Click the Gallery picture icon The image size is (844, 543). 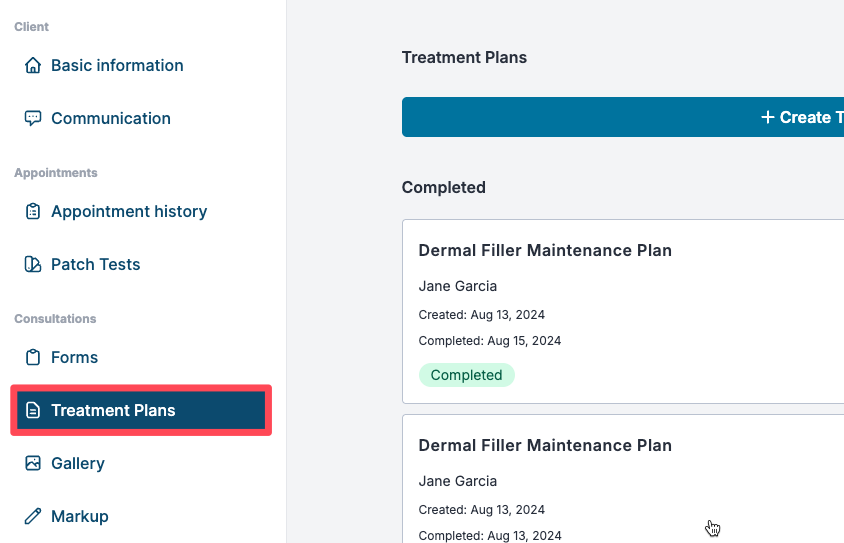tap(33, 464)
